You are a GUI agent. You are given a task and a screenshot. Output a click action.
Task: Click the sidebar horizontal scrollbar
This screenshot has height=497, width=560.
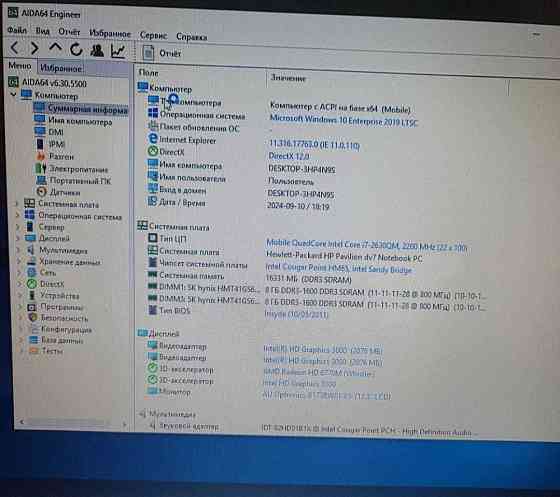(x=73, y=423)
